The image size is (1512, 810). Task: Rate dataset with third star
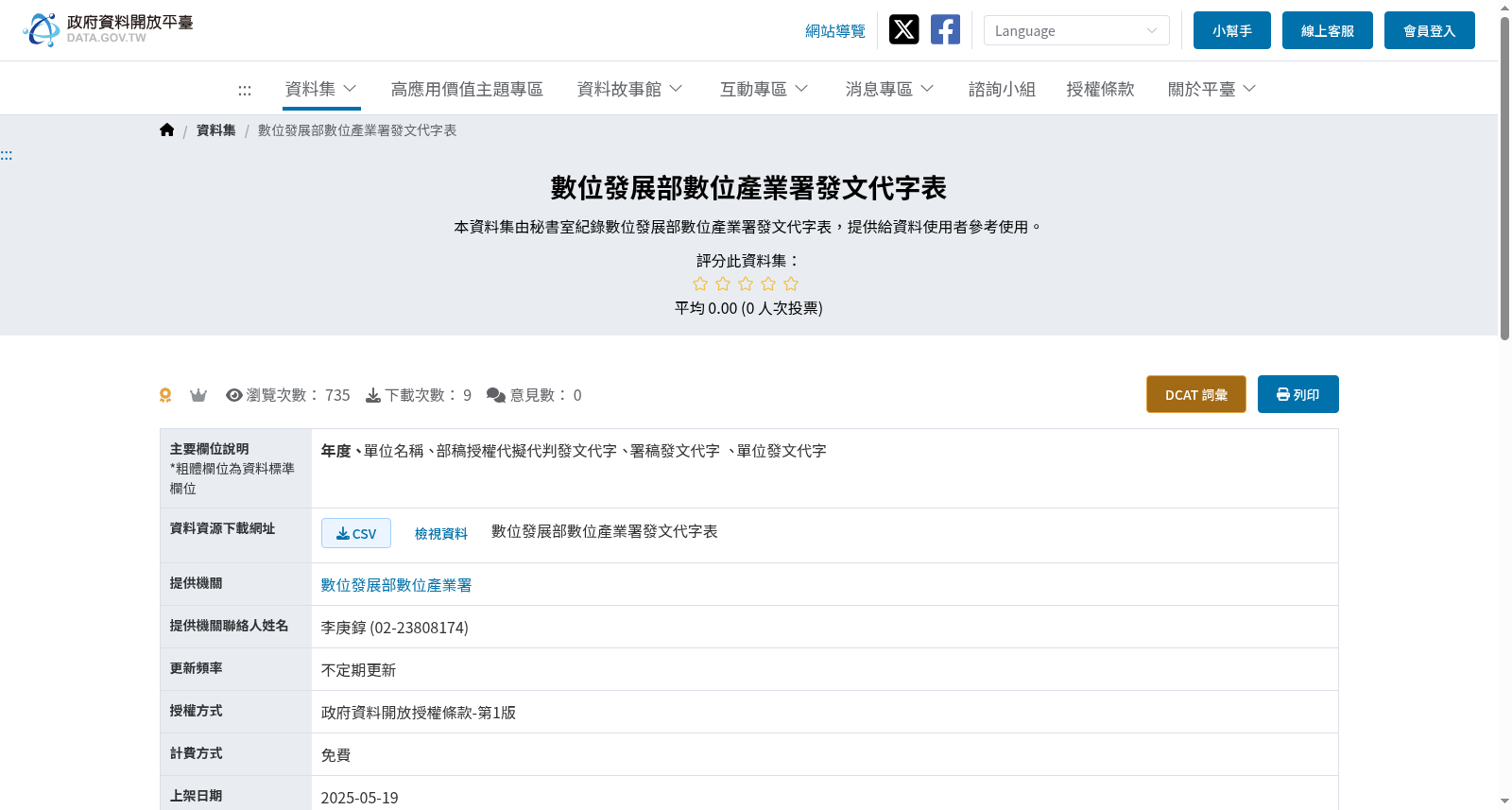[x=746, y=284]
